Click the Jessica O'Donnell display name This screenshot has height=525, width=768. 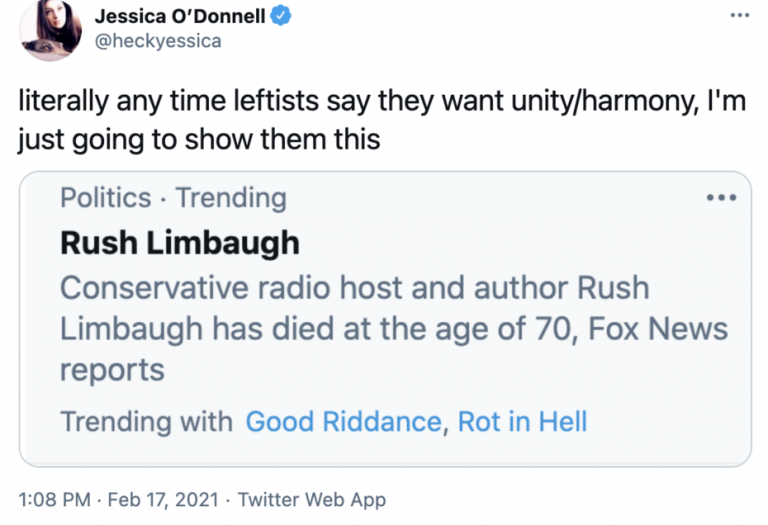182,17
